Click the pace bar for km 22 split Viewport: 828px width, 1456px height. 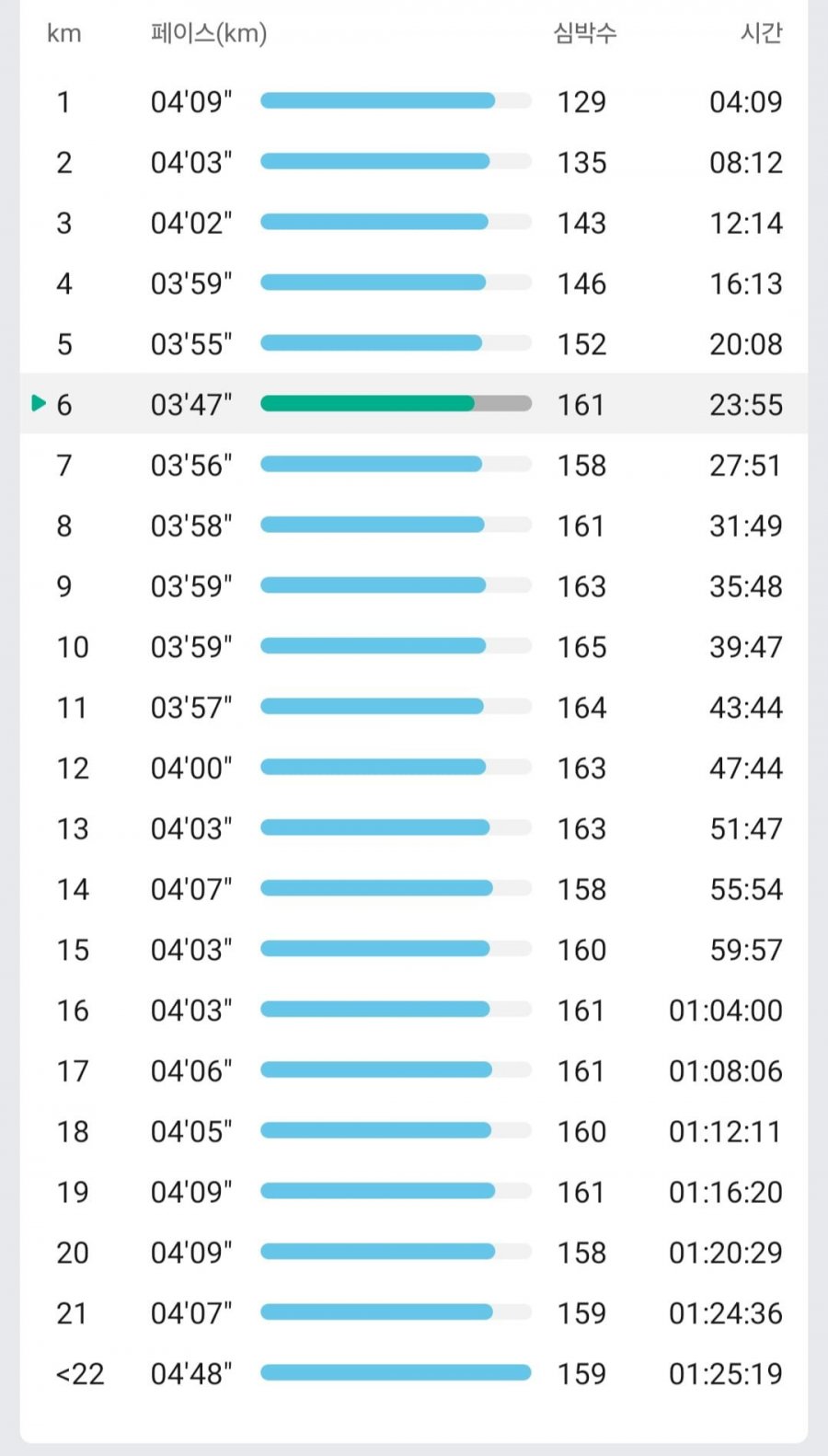(396, 1373)
